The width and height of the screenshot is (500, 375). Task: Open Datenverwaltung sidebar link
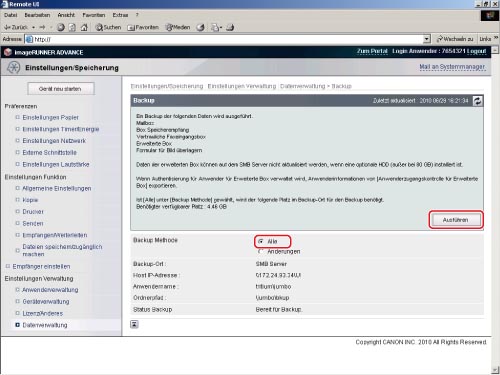click(x=45, y=325)
